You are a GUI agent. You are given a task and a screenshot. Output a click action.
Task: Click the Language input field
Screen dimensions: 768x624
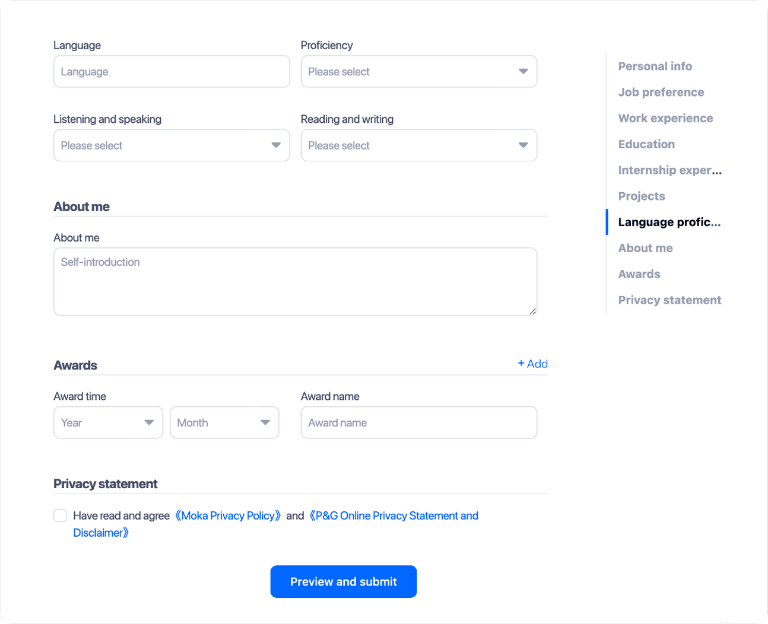pos(171,72)
